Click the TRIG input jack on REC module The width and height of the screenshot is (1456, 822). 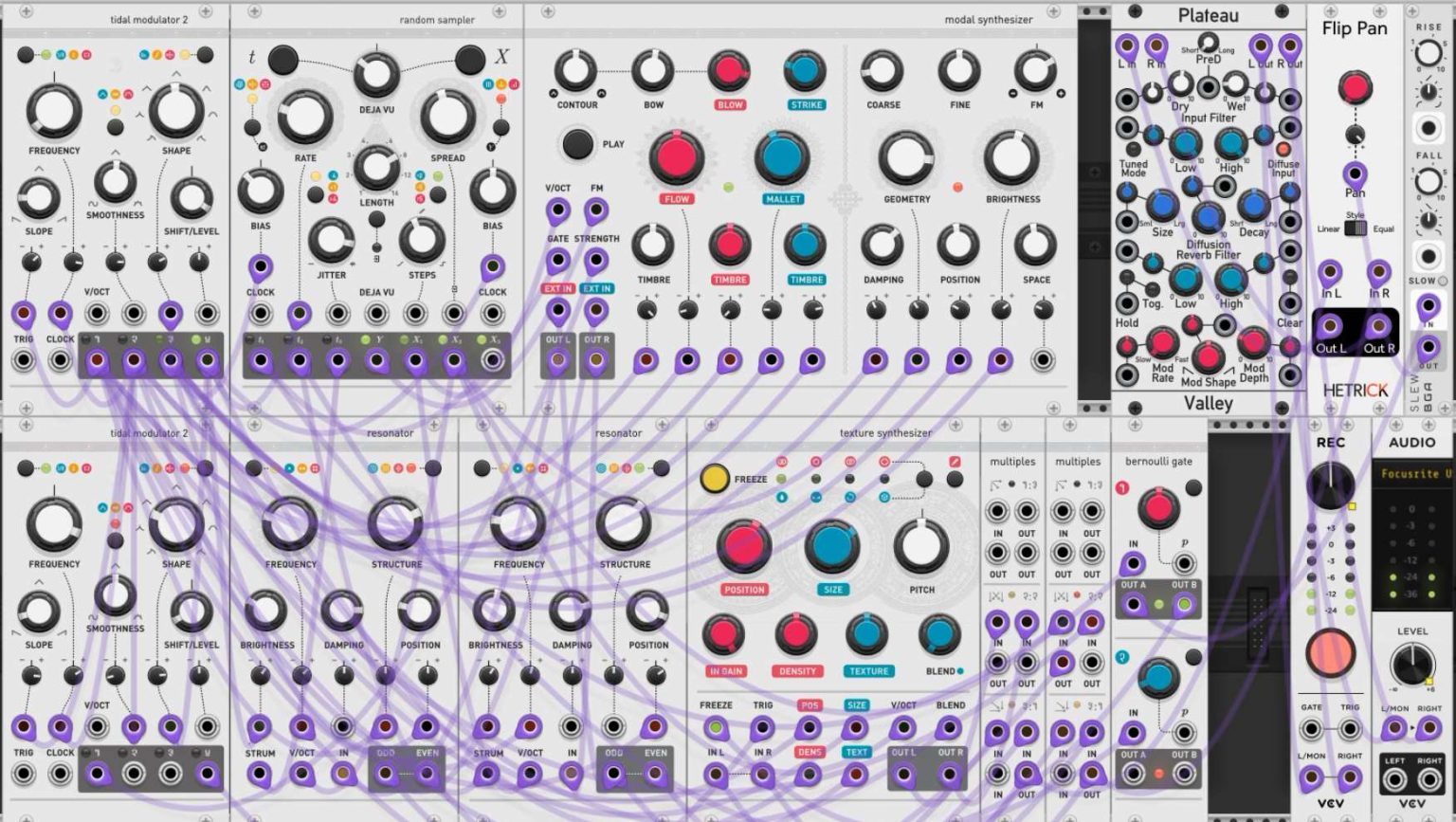coord(1349,730)
